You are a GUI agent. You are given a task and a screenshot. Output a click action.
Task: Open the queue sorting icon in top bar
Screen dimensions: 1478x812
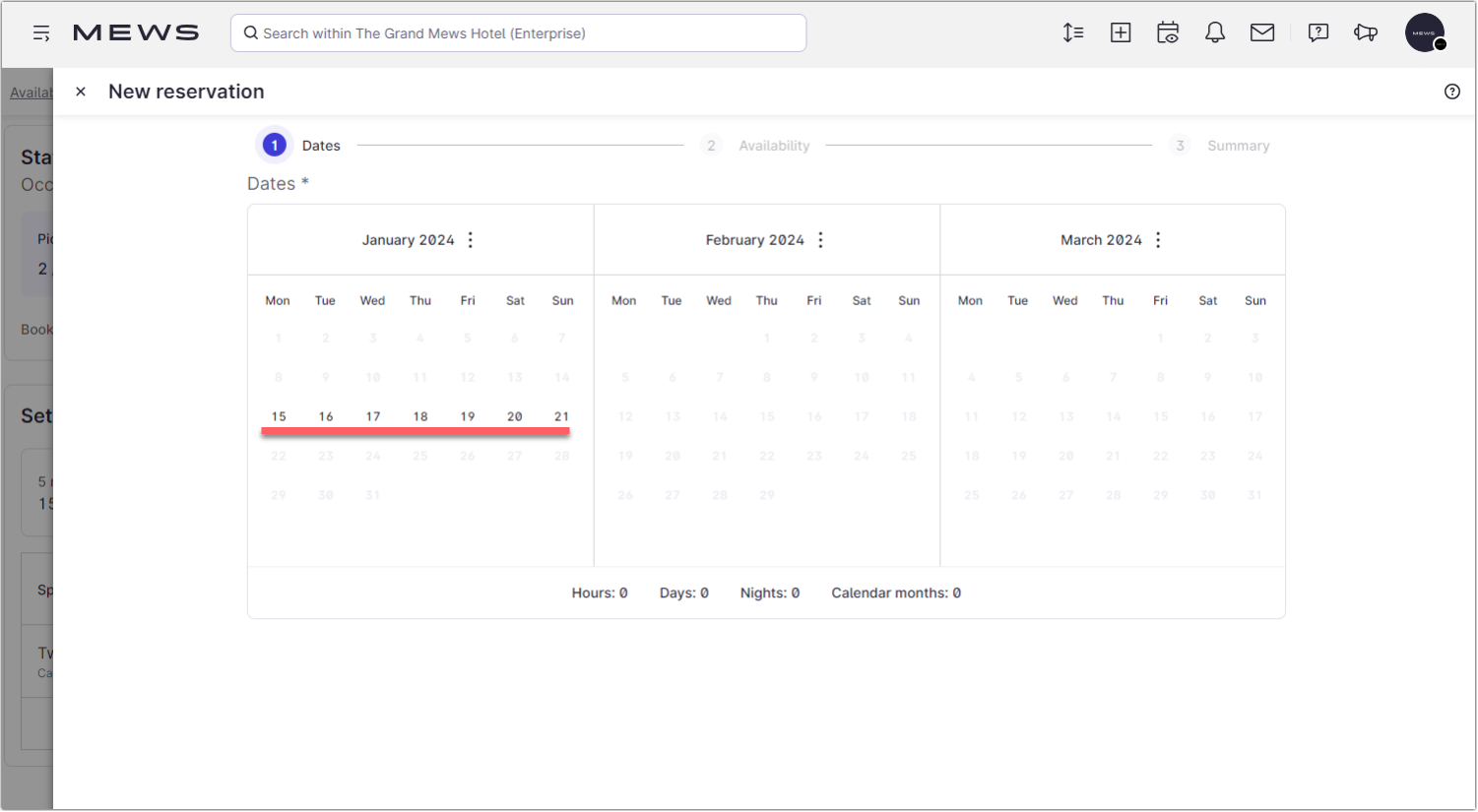[1073, 33]
